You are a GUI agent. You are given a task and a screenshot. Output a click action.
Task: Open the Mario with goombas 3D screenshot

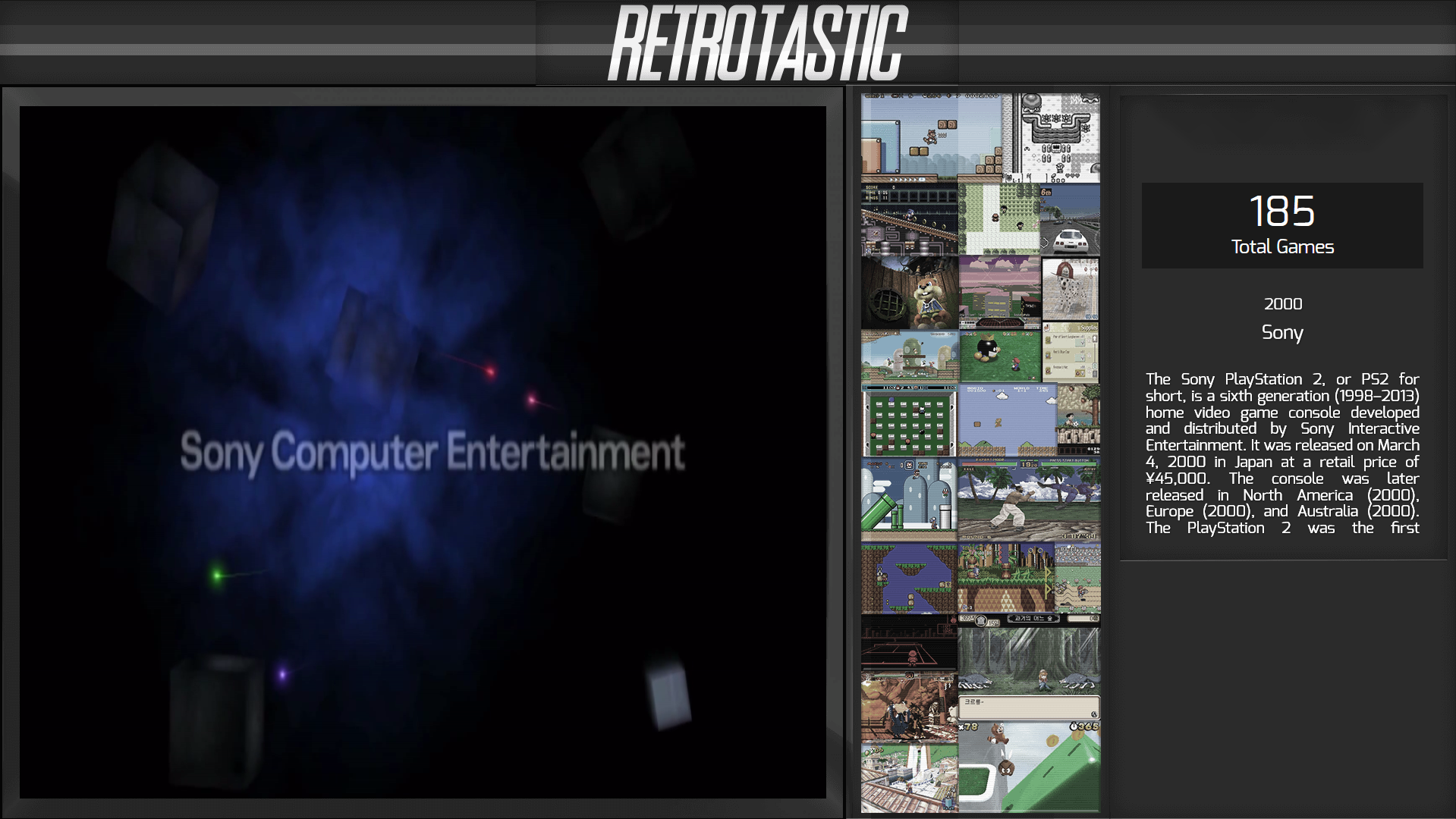pyautogui.click(x=1029, y=767)
